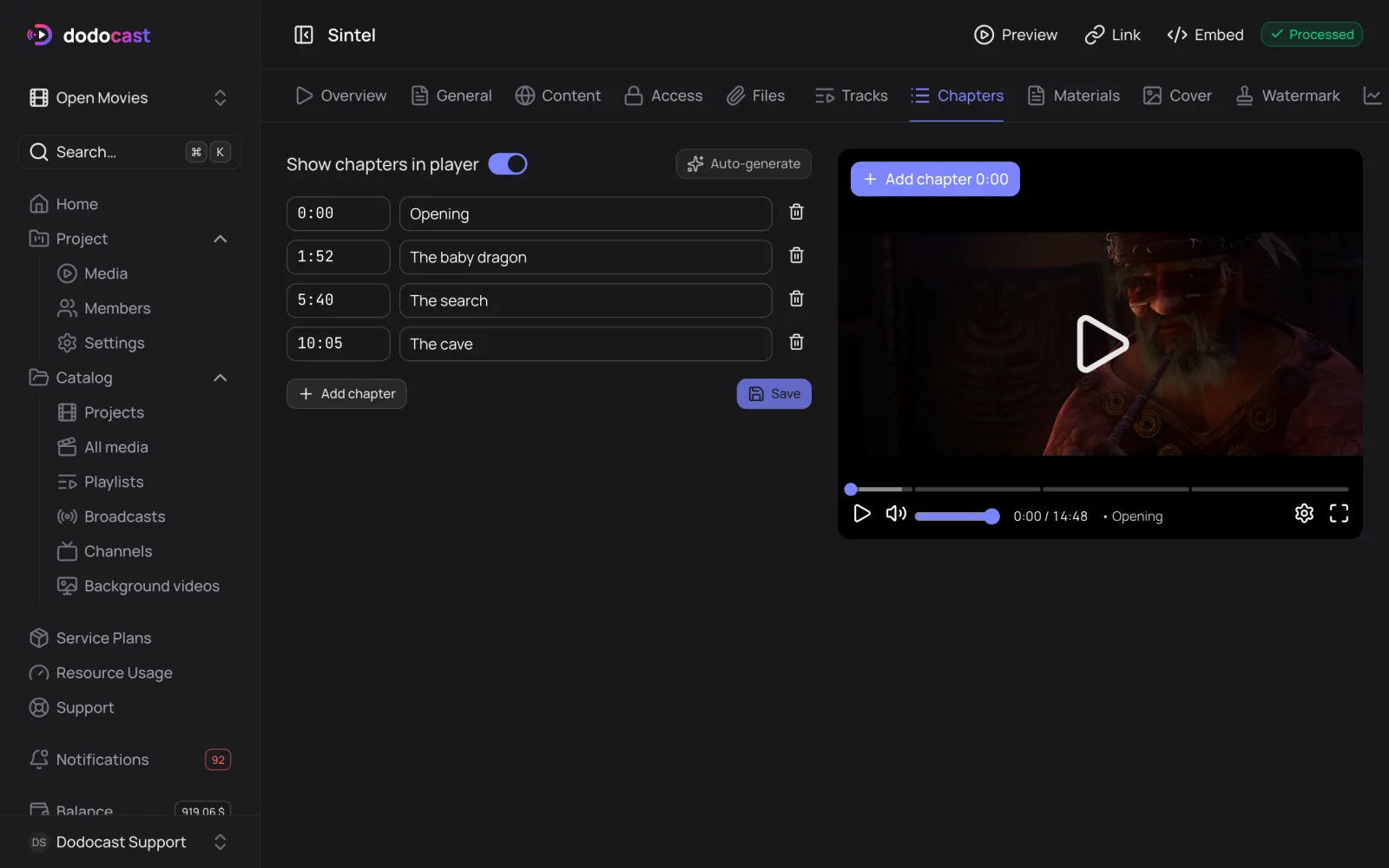Delete the Opening chapter
This screenshot has width=1389, height=868.
point(796,212)
